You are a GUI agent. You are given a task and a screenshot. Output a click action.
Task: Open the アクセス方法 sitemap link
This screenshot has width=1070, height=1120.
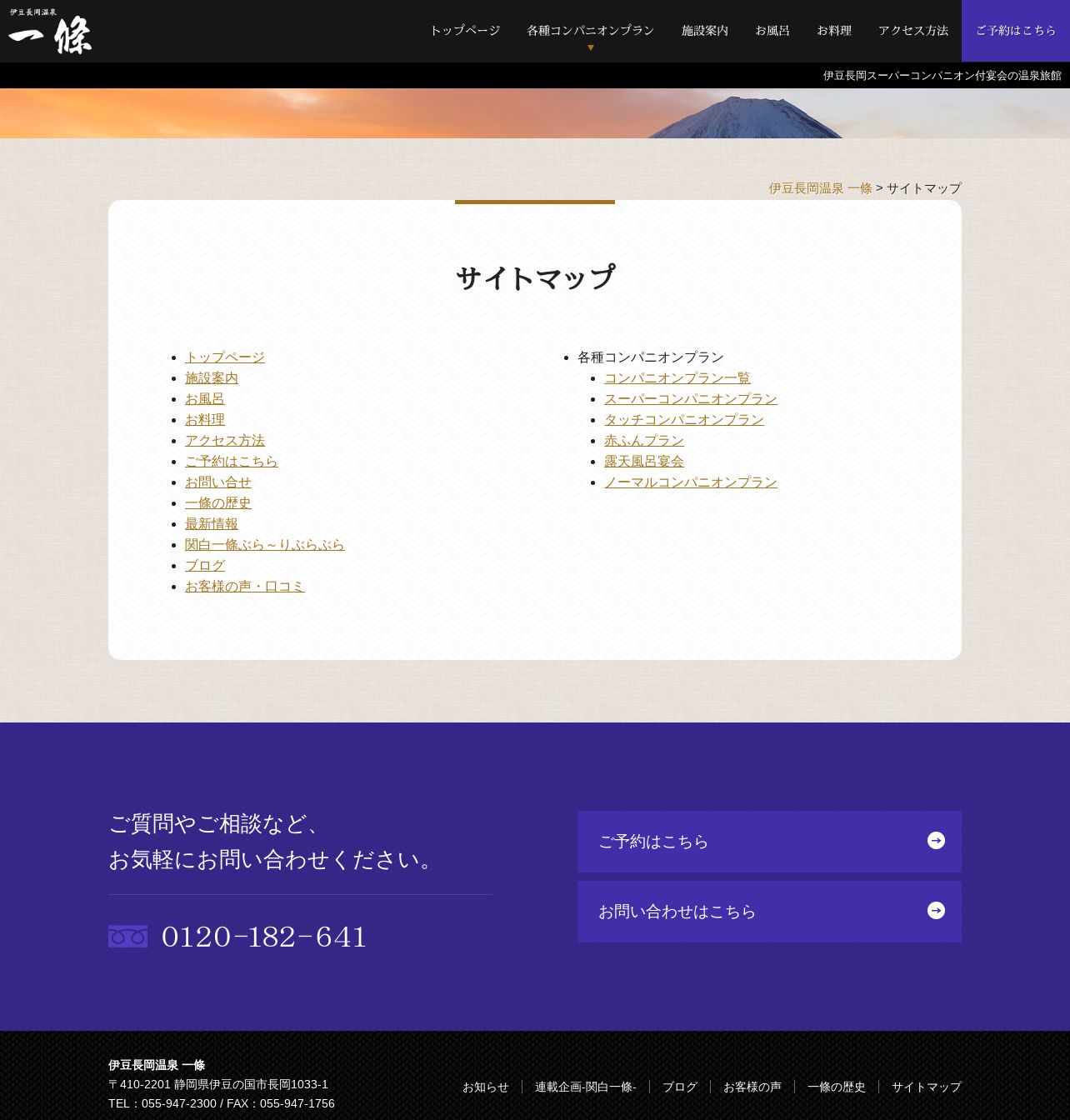click(x=225, y=440)
